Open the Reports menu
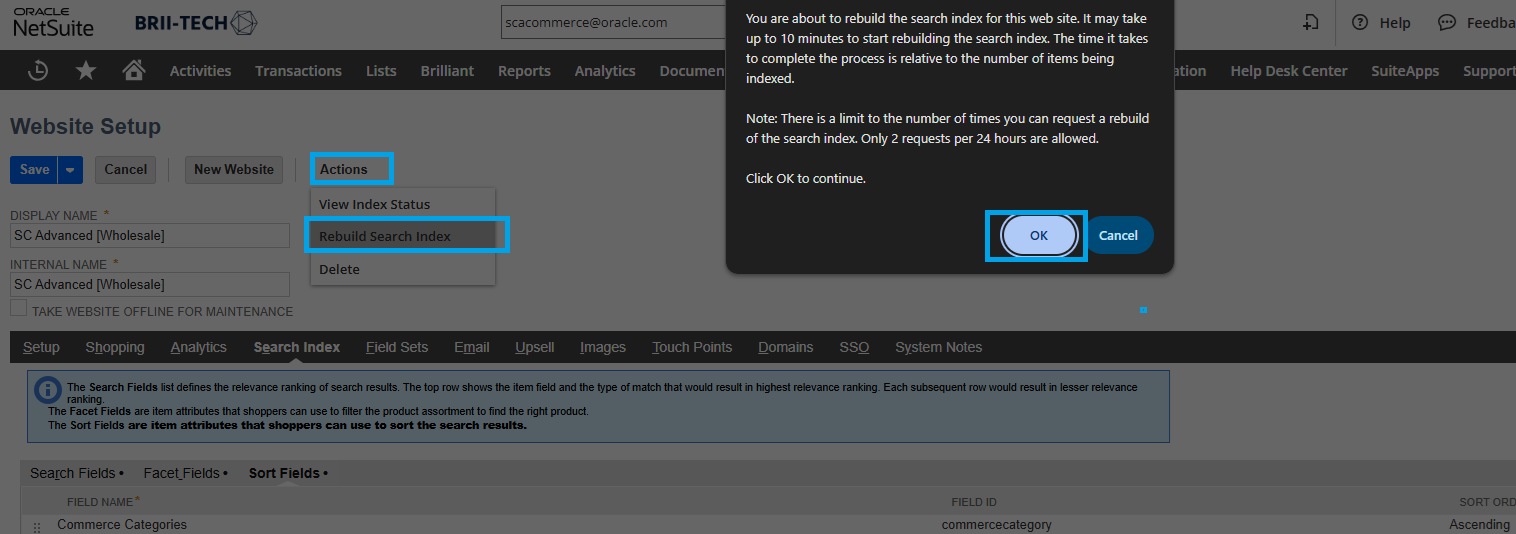 click(x=524, y=71)
